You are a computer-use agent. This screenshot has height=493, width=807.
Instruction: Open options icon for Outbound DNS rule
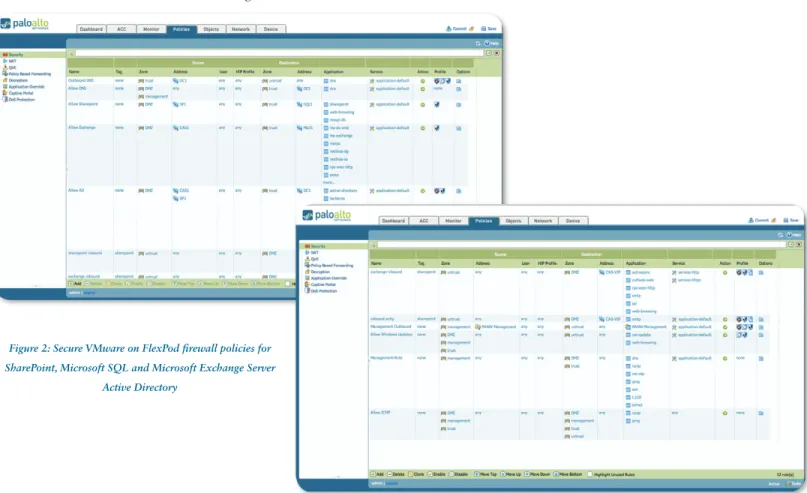pos(459,81)
